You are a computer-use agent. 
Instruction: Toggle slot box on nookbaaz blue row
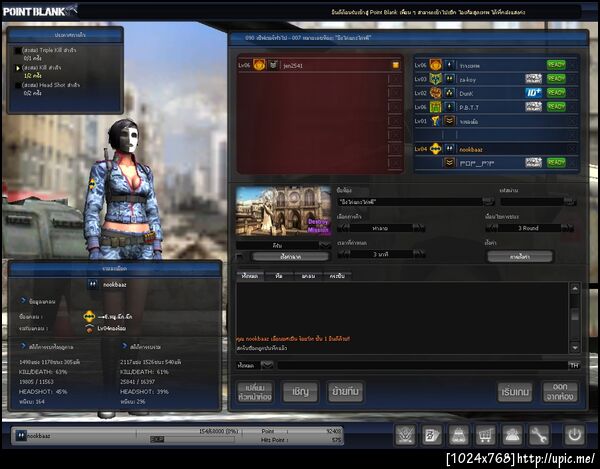[x=572, y=149]
